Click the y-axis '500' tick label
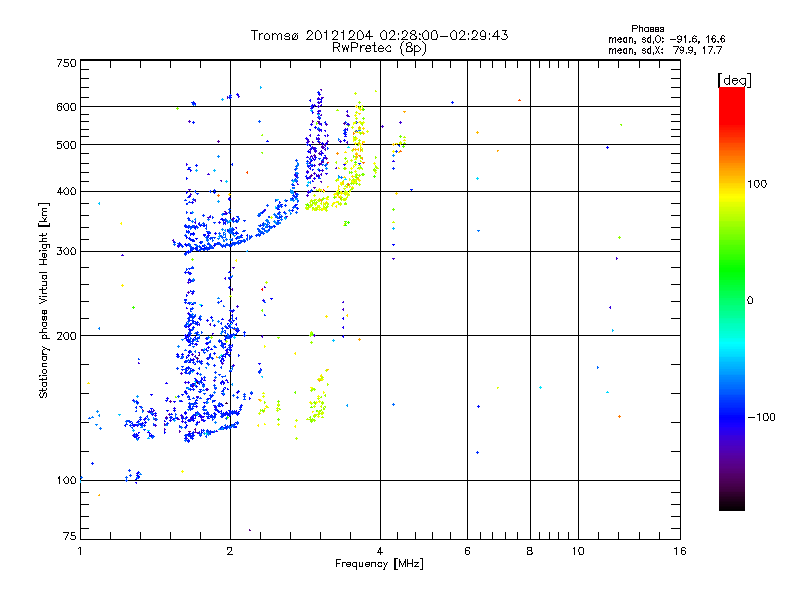Screen dimensions: 800x600 point(66,145)
